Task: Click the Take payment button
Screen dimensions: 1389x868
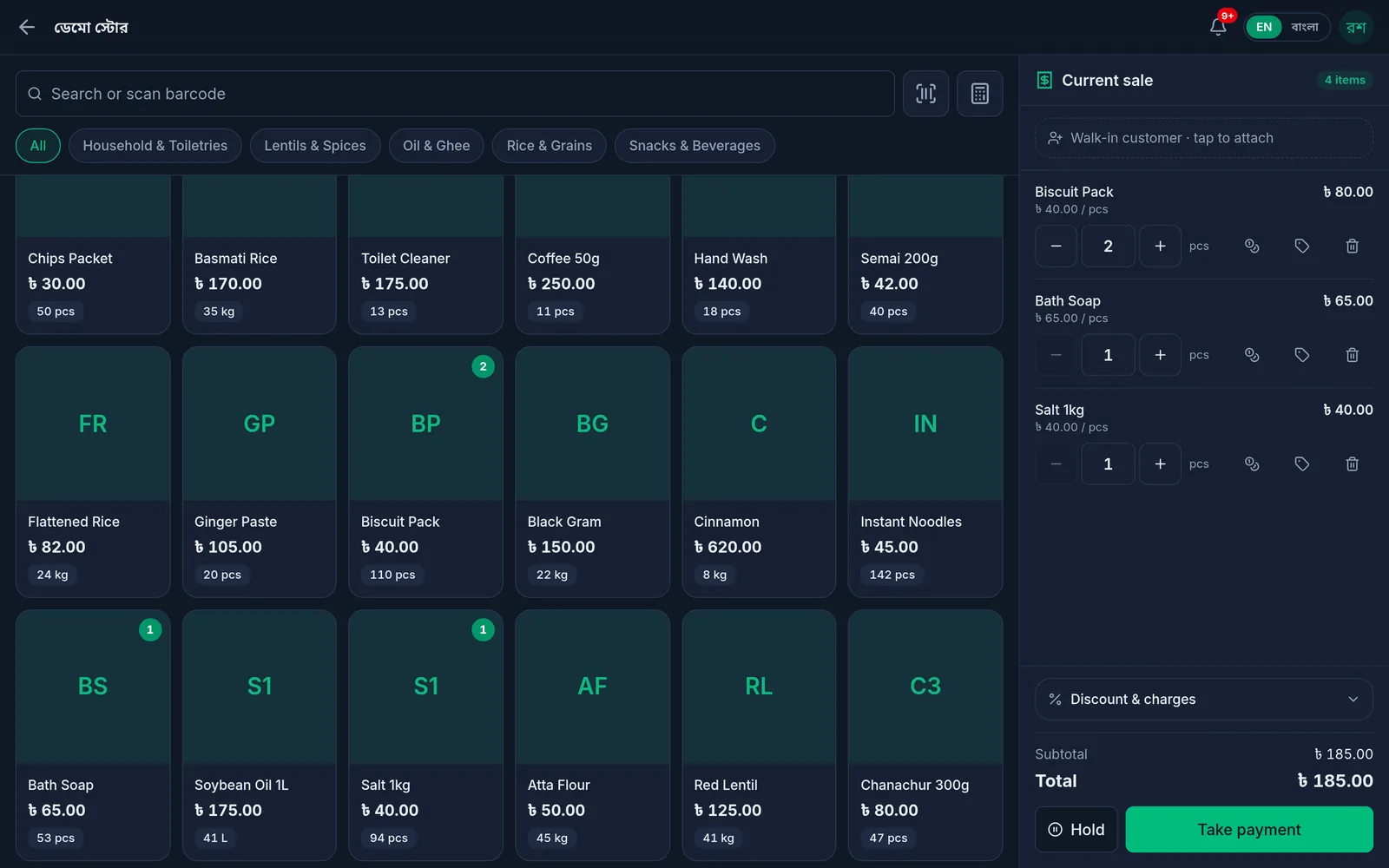Action: pos(1249,830)
